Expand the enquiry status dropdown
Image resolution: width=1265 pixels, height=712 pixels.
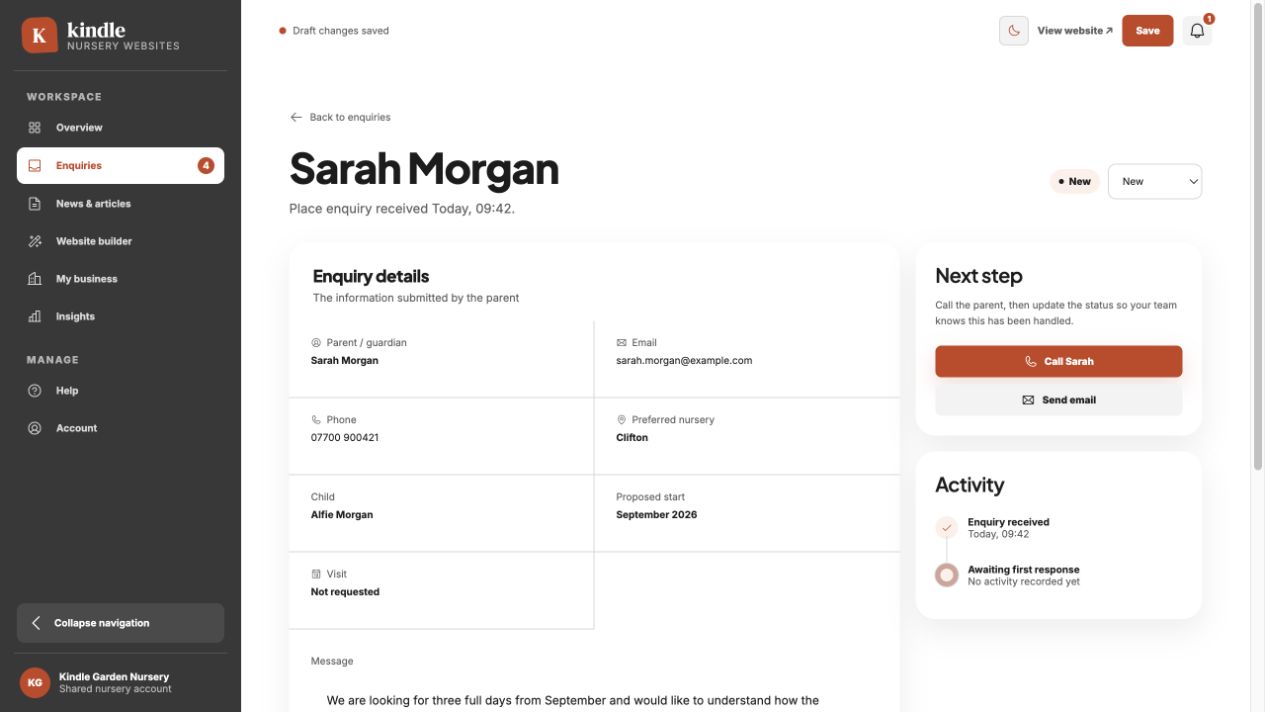coord(1155,182)
